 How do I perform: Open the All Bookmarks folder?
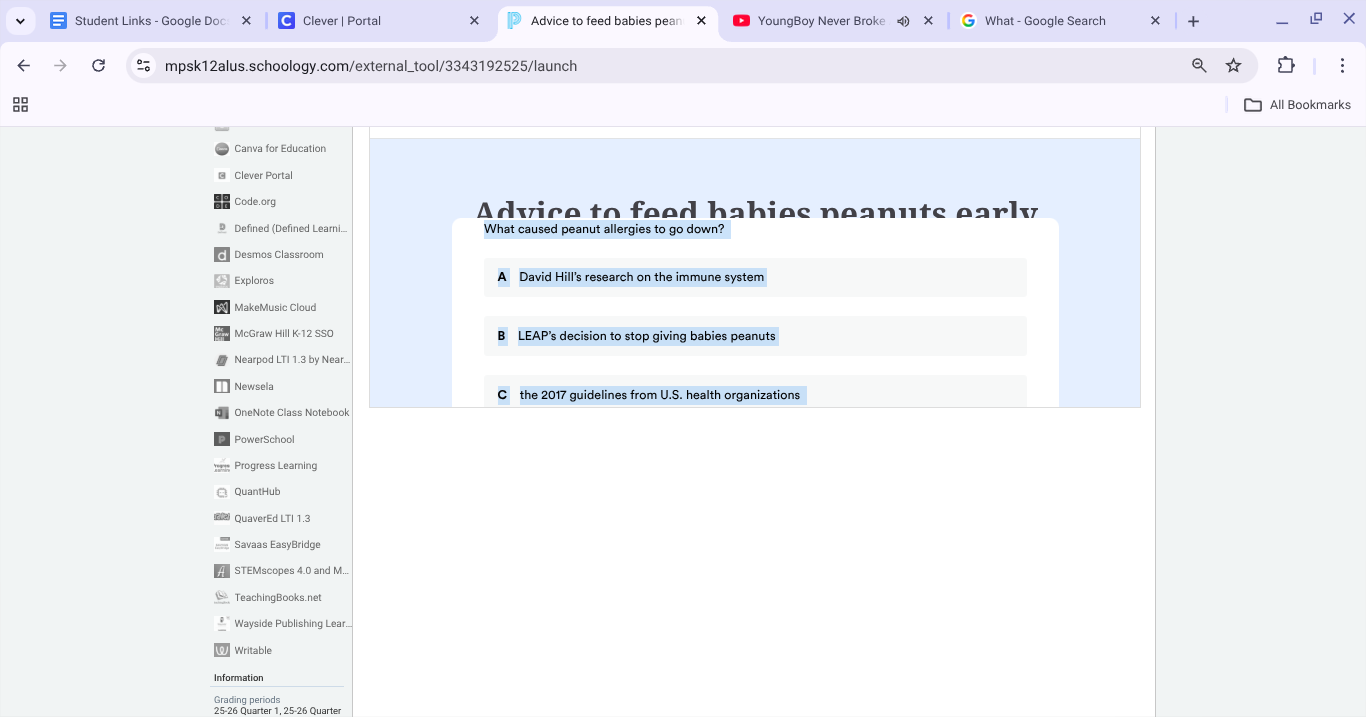[1297, 105]
